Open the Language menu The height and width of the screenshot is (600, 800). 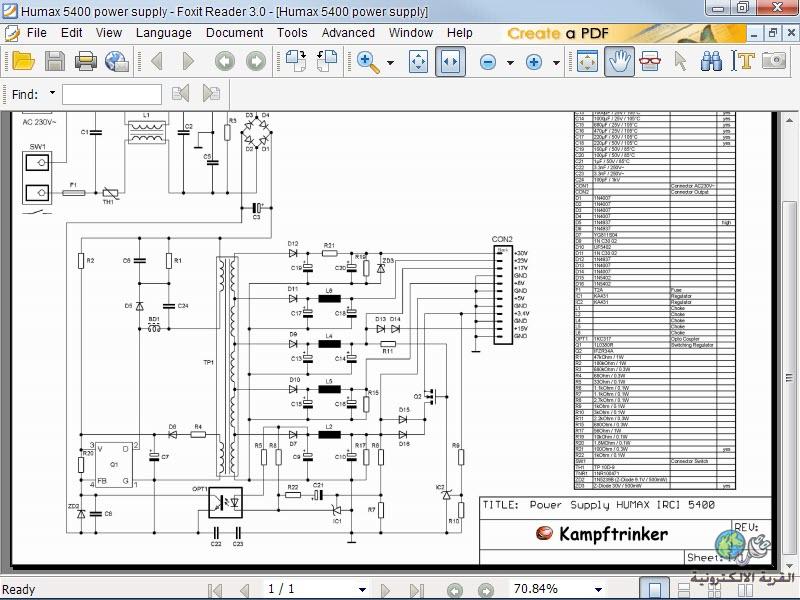pyautogui.click(x=164, y=33)
